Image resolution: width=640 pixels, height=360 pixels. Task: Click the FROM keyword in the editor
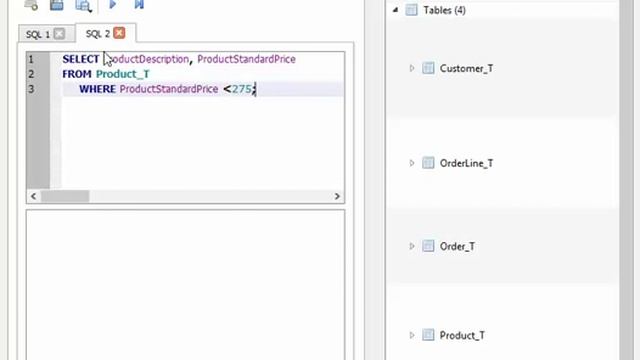pyautogui.click(x=77, y=74)
